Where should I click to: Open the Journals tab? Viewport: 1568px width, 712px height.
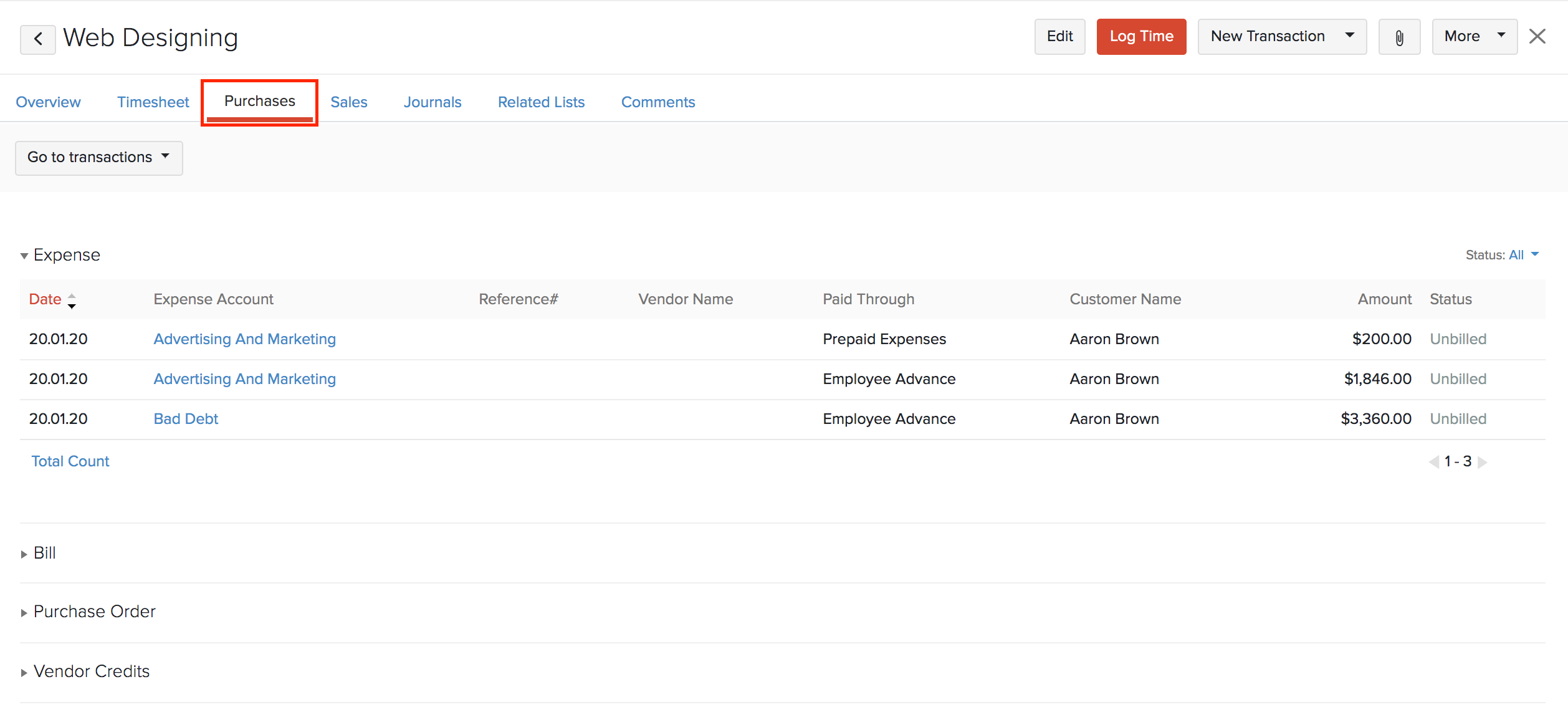432,102
